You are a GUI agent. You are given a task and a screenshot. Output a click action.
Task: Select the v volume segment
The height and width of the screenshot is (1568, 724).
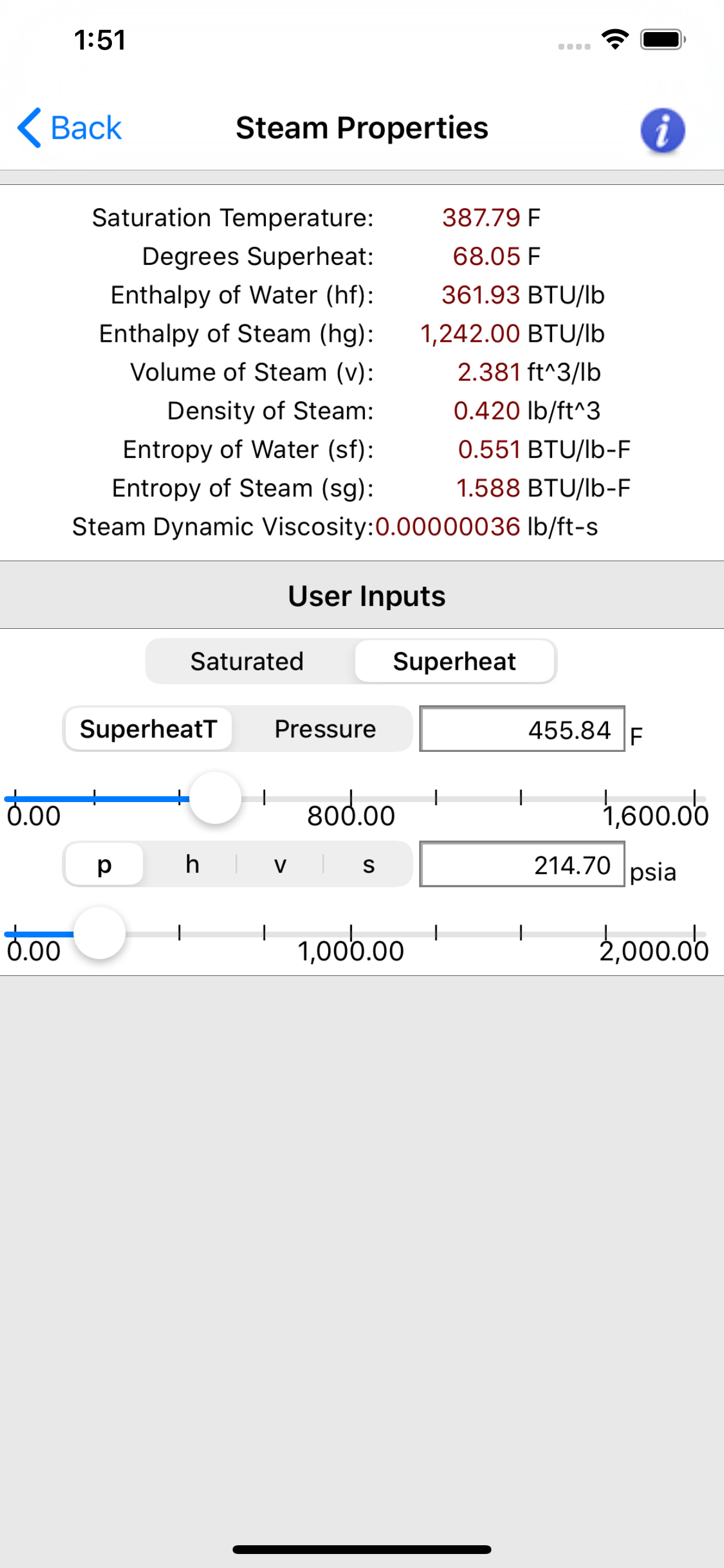coord(280,864)
